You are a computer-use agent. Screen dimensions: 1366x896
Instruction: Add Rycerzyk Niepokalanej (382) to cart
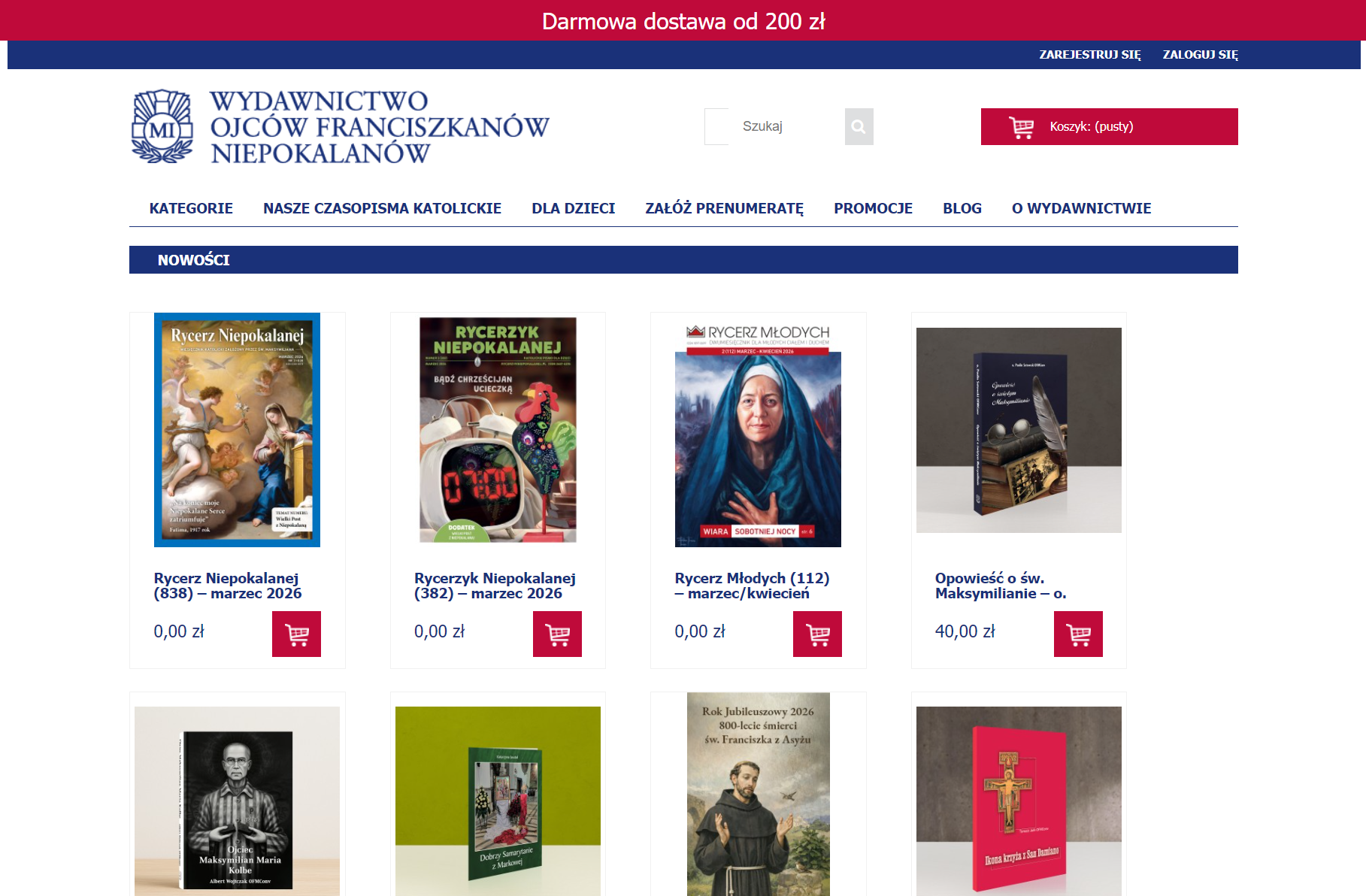tap(557, 634)
